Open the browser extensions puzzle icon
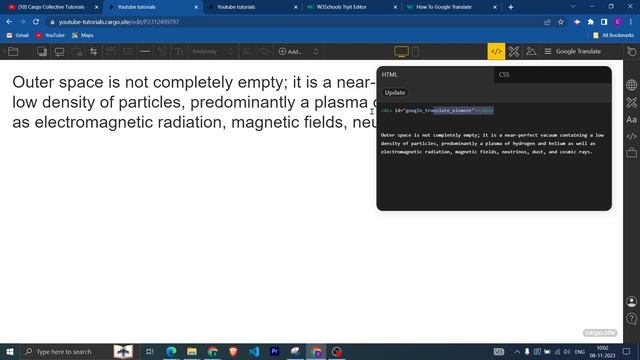Image resolution: width=640 pixels, height=360 pixels. coord(591,22)
